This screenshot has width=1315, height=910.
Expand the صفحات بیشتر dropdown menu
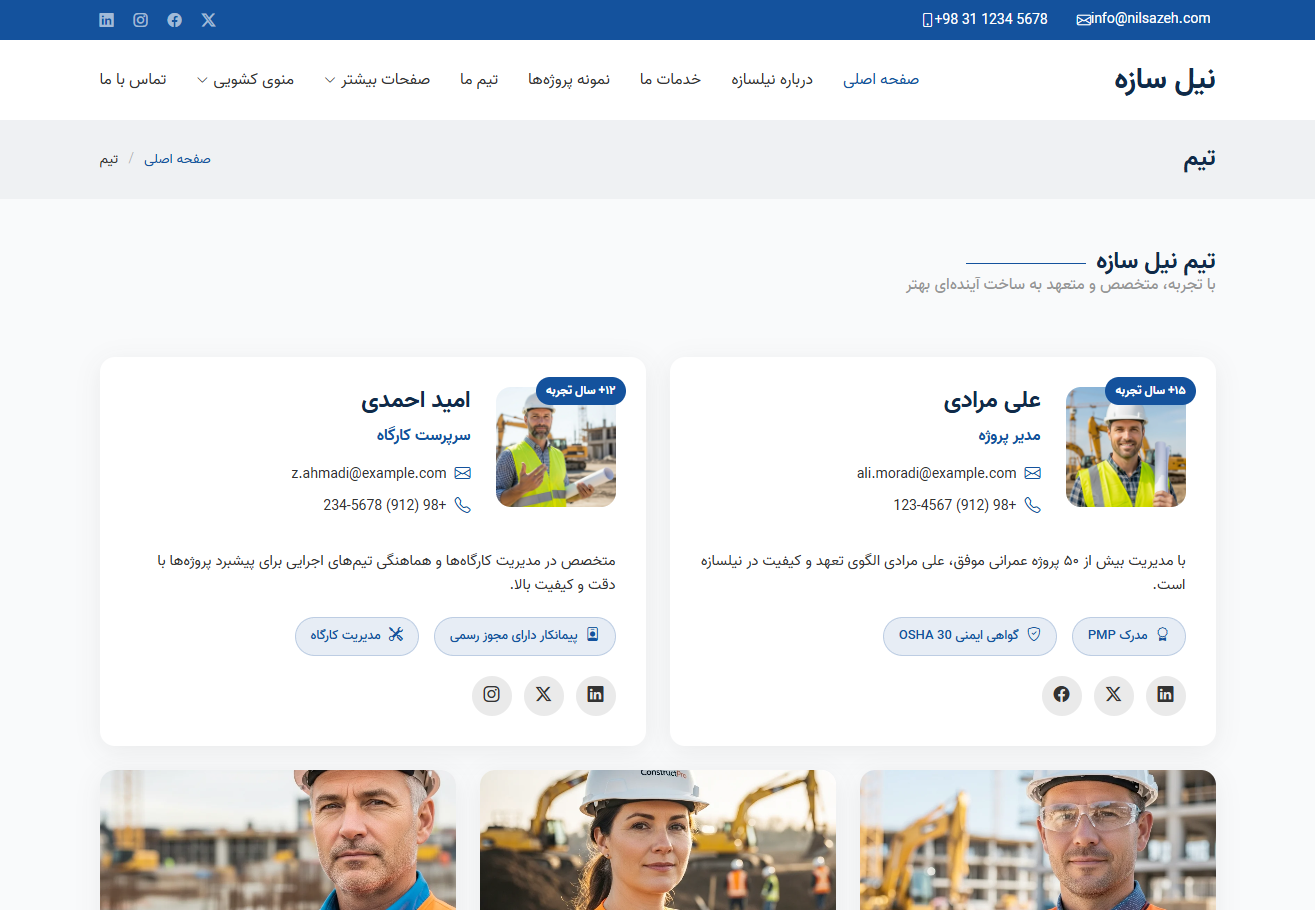coord(378,80)
